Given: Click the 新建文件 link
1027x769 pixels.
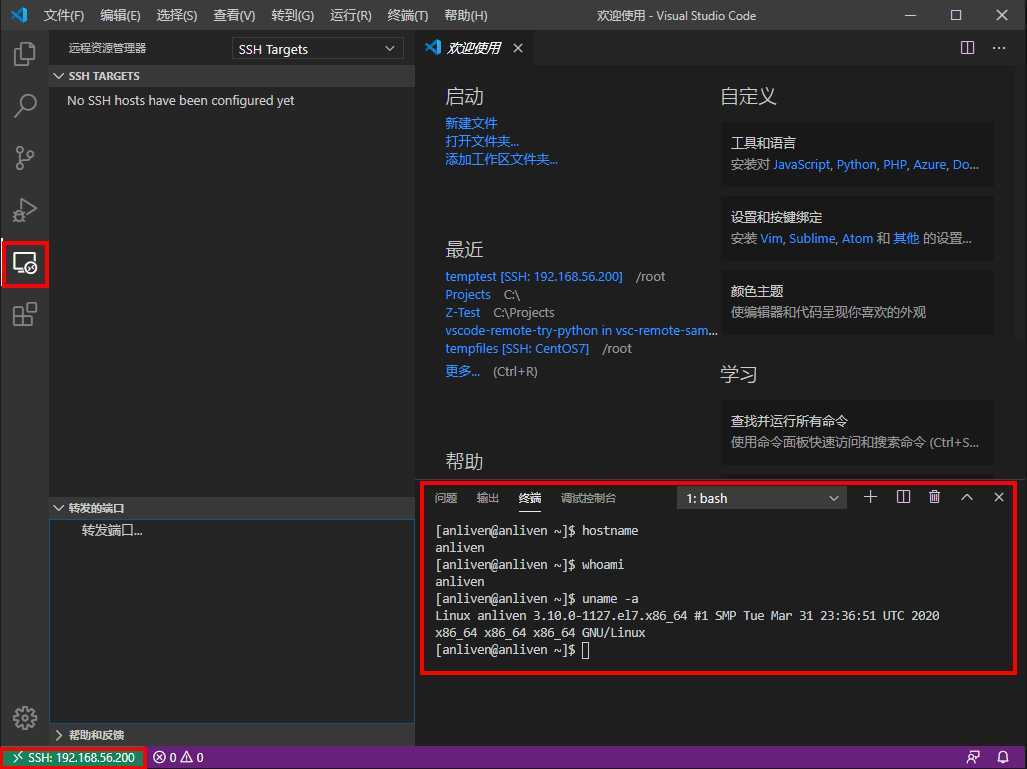Looking at the screenshot, I should click(x=471, y=123).
